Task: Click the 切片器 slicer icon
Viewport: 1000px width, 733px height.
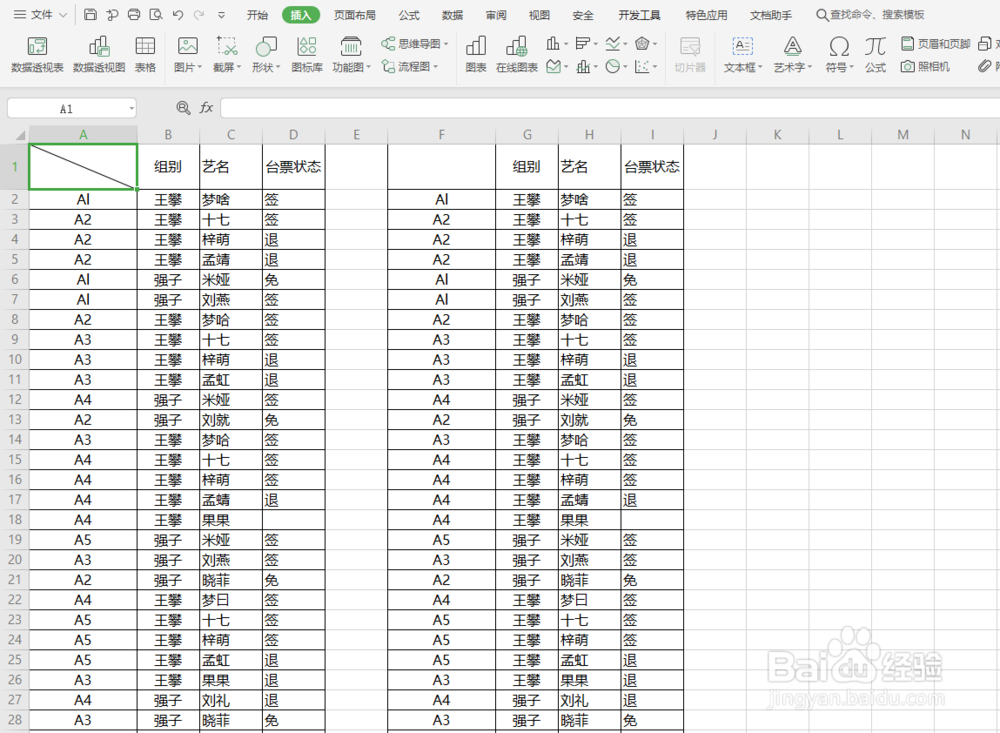Action: pyautogui.click(x=690, y=54)
